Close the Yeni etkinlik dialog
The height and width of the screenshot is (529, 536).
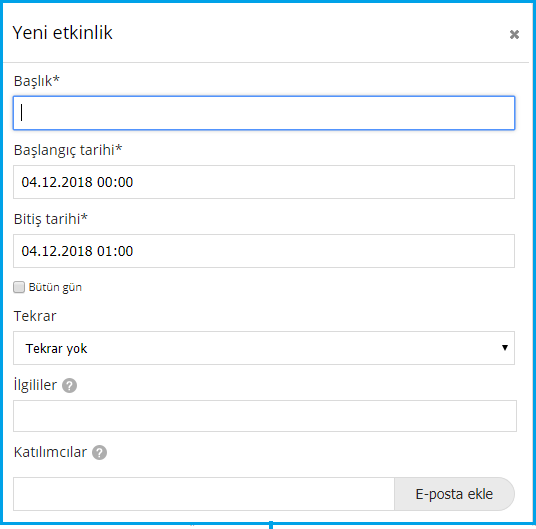(x=514, y=34)
